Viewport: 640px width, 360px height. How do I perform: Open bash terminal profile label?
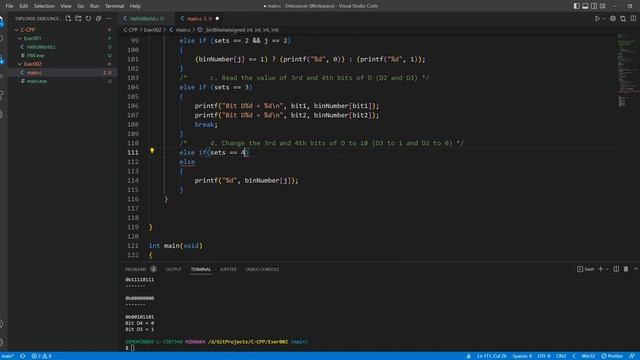coord(586,269)
